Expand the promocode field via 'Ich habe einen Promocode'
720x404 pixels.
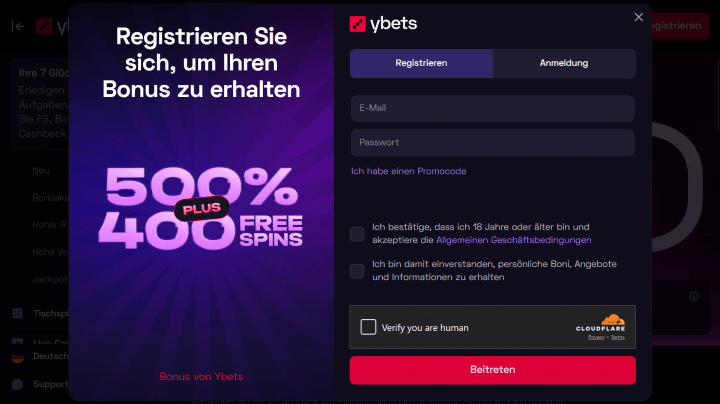click(408, 171)
